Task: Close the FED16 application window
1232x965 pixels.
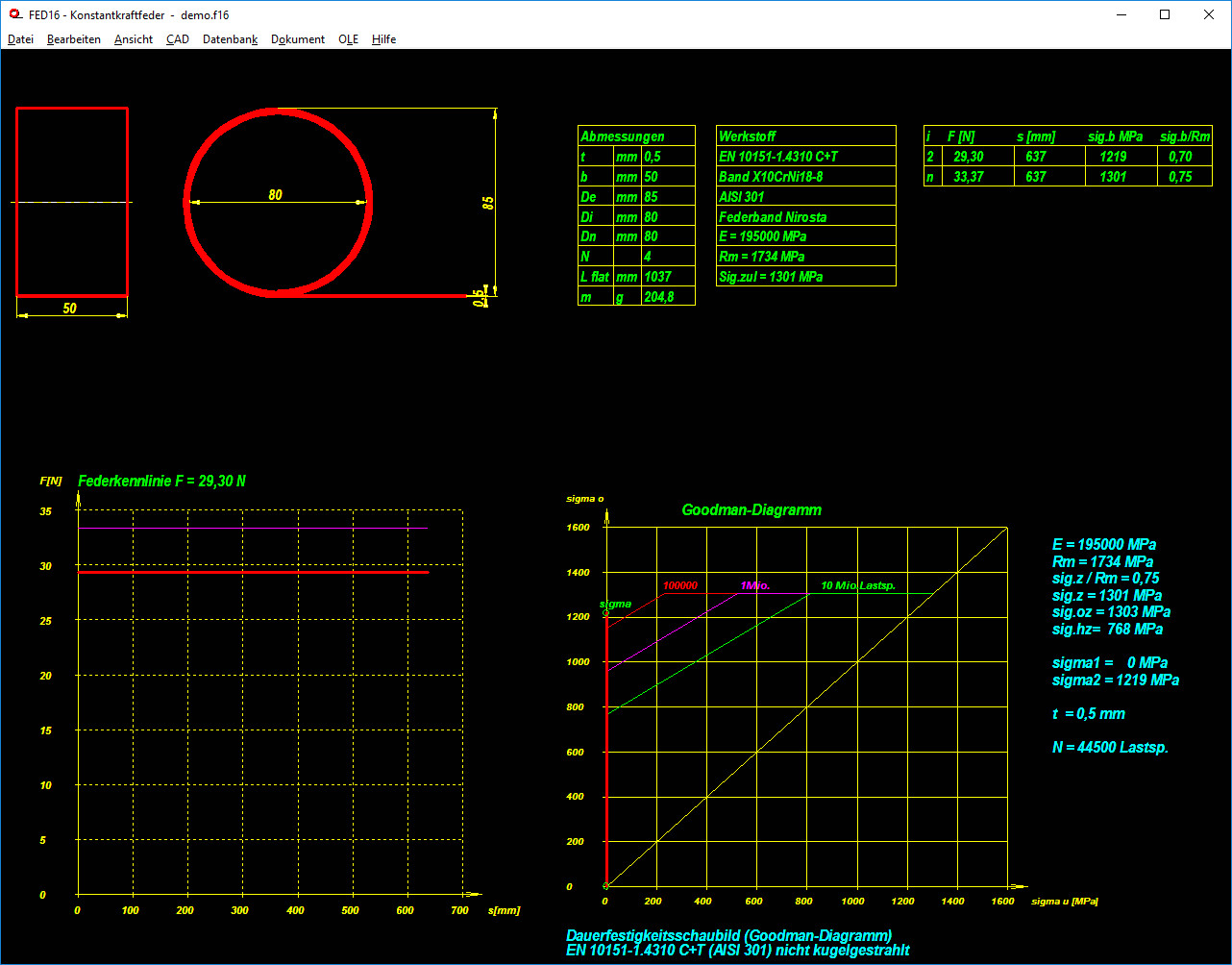Action: (x=1209, y=14)
